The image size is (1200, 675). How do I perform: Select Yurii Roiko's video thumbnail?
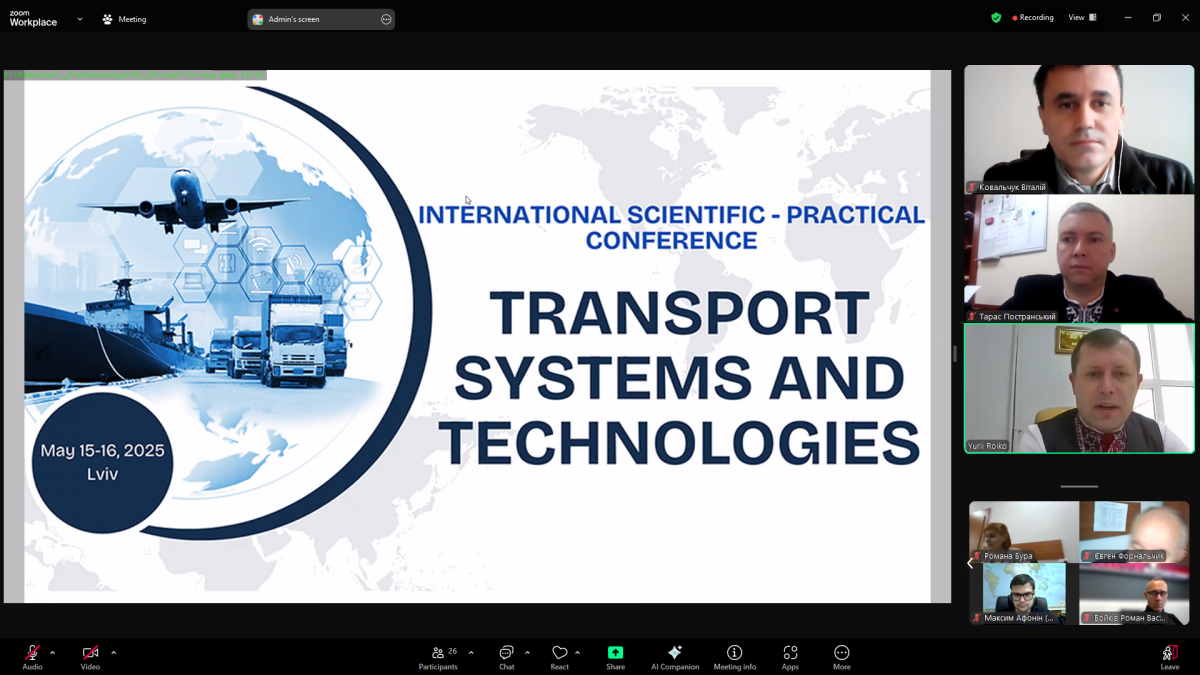[x=1079, y=388]
